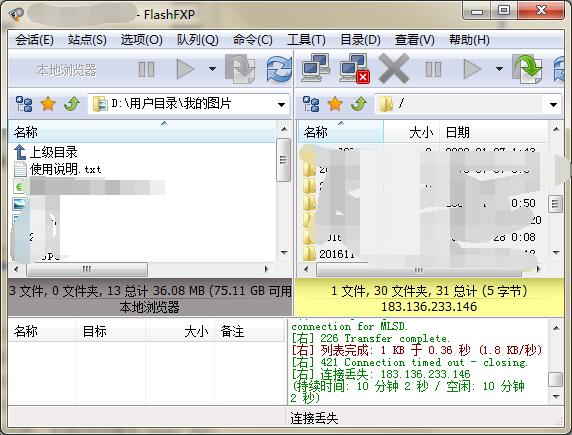Click the local folder tree icon
The width and height of the screenshot is (572, 435).
[24, 104]
